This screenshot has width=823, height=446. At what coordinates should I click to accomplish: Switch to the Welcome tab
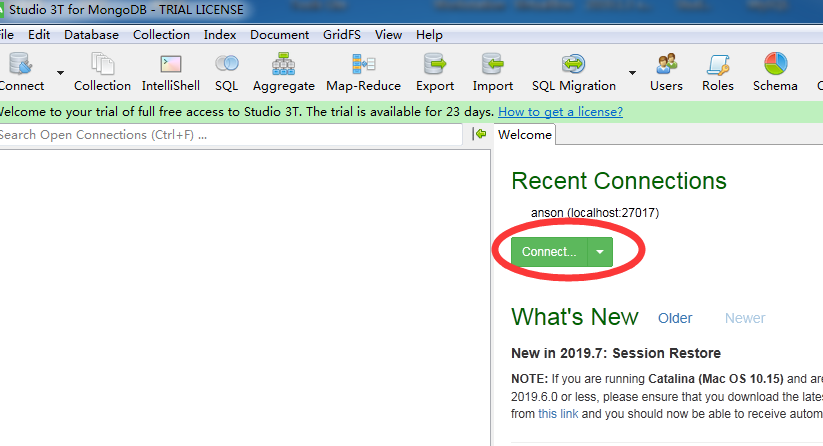click(525, 135)
